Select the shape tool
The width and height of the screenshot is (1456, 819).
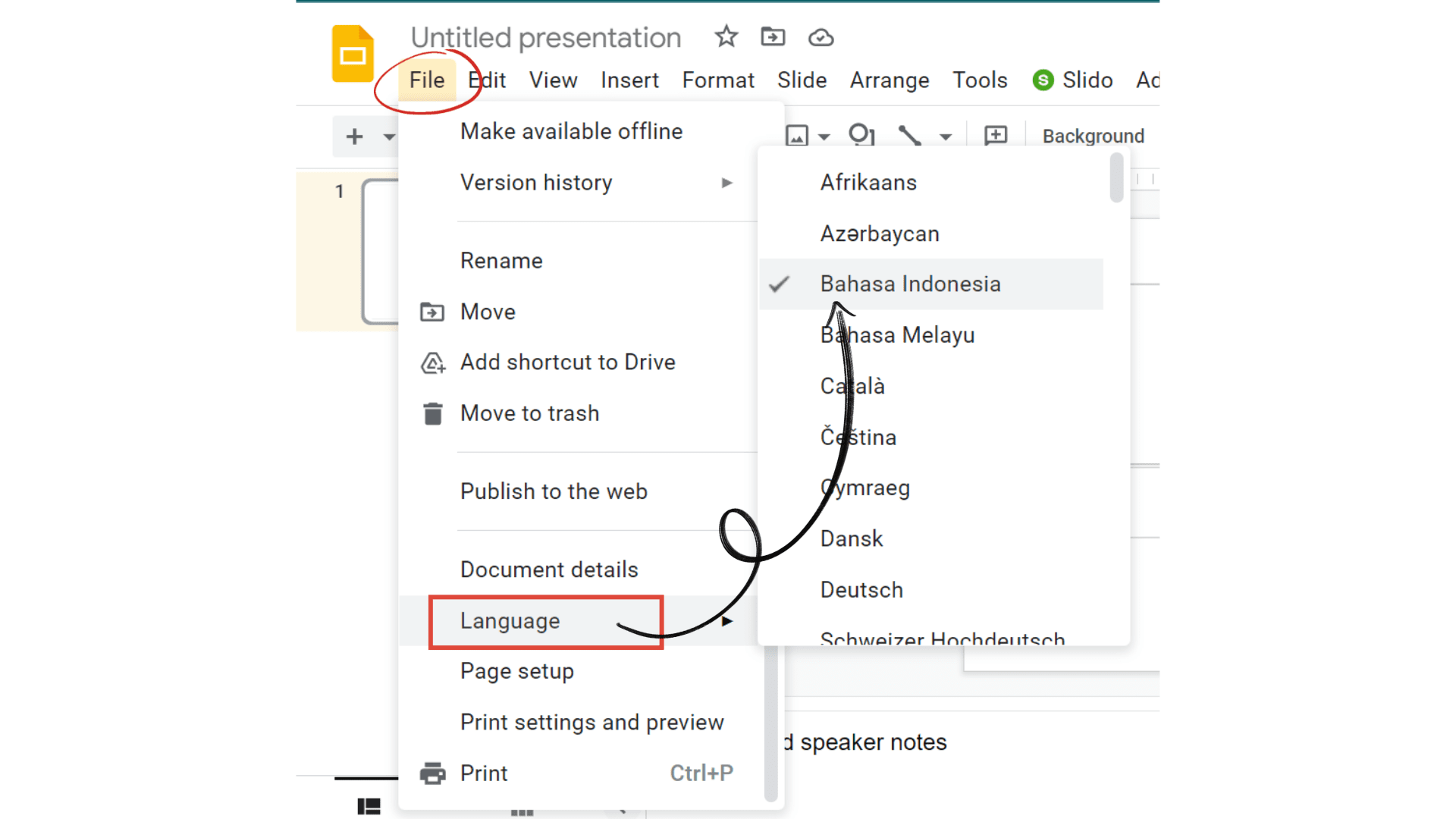(862, 135)
